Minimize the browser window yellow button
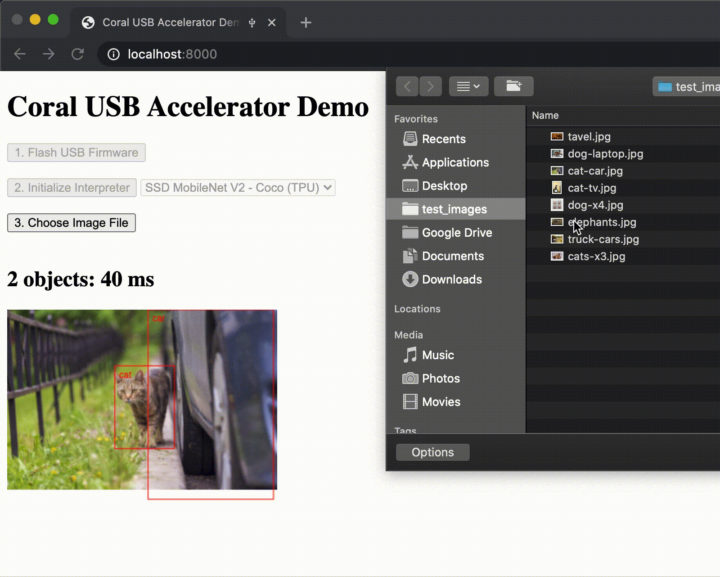The width and height of the screenshot is (720, 577). tap(35, 20)
